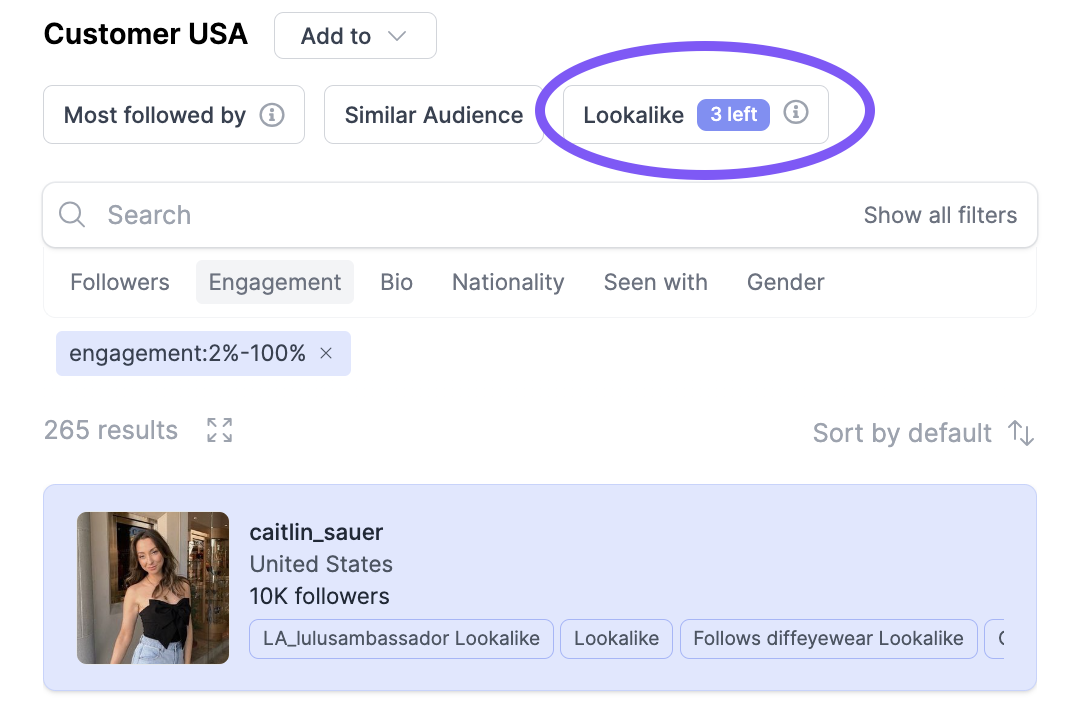Click the search magnifier icon
This screenshot has height=720, width=1080.
(72, 214)
